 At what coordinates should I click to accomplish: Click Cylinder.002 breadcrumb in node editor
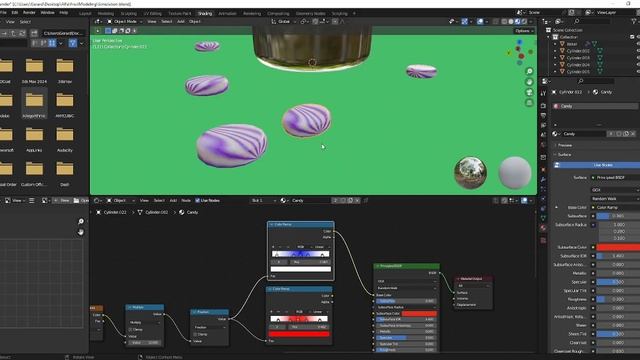pos(152,212)
